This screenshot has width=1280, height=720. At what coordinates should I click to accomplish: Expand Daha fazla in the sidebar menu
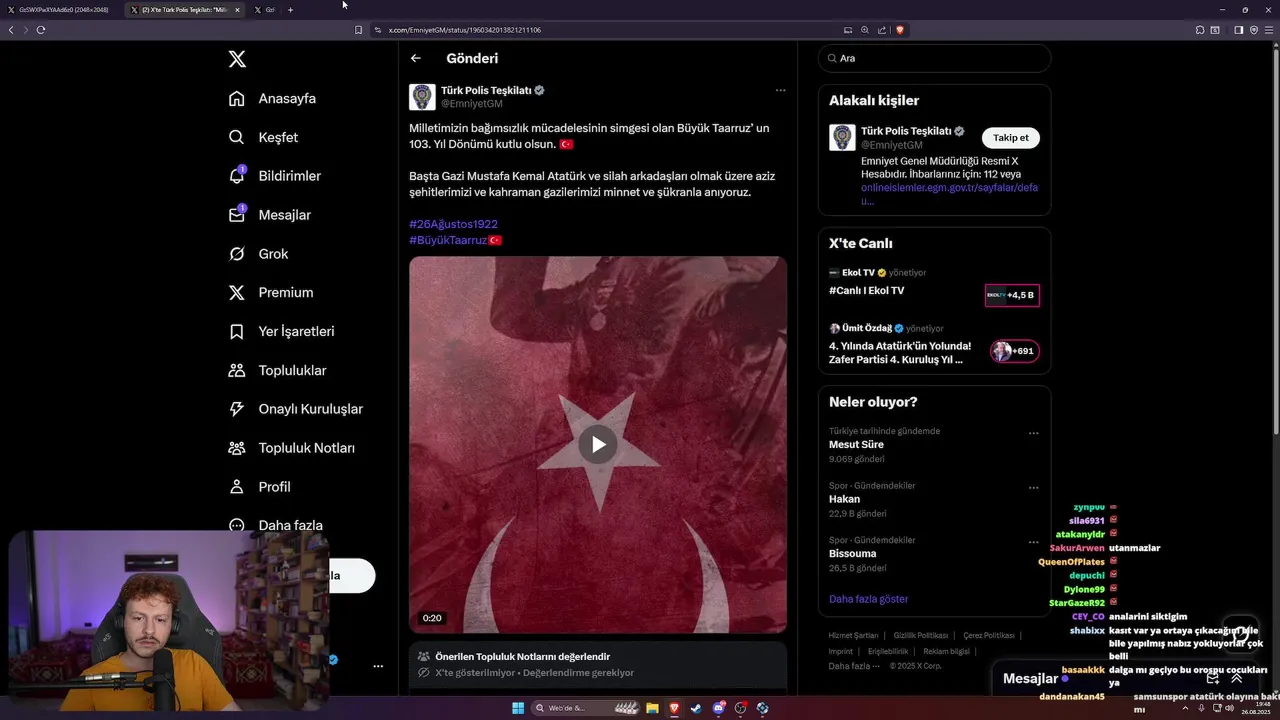pyautogui.click(x=276, y=525)
